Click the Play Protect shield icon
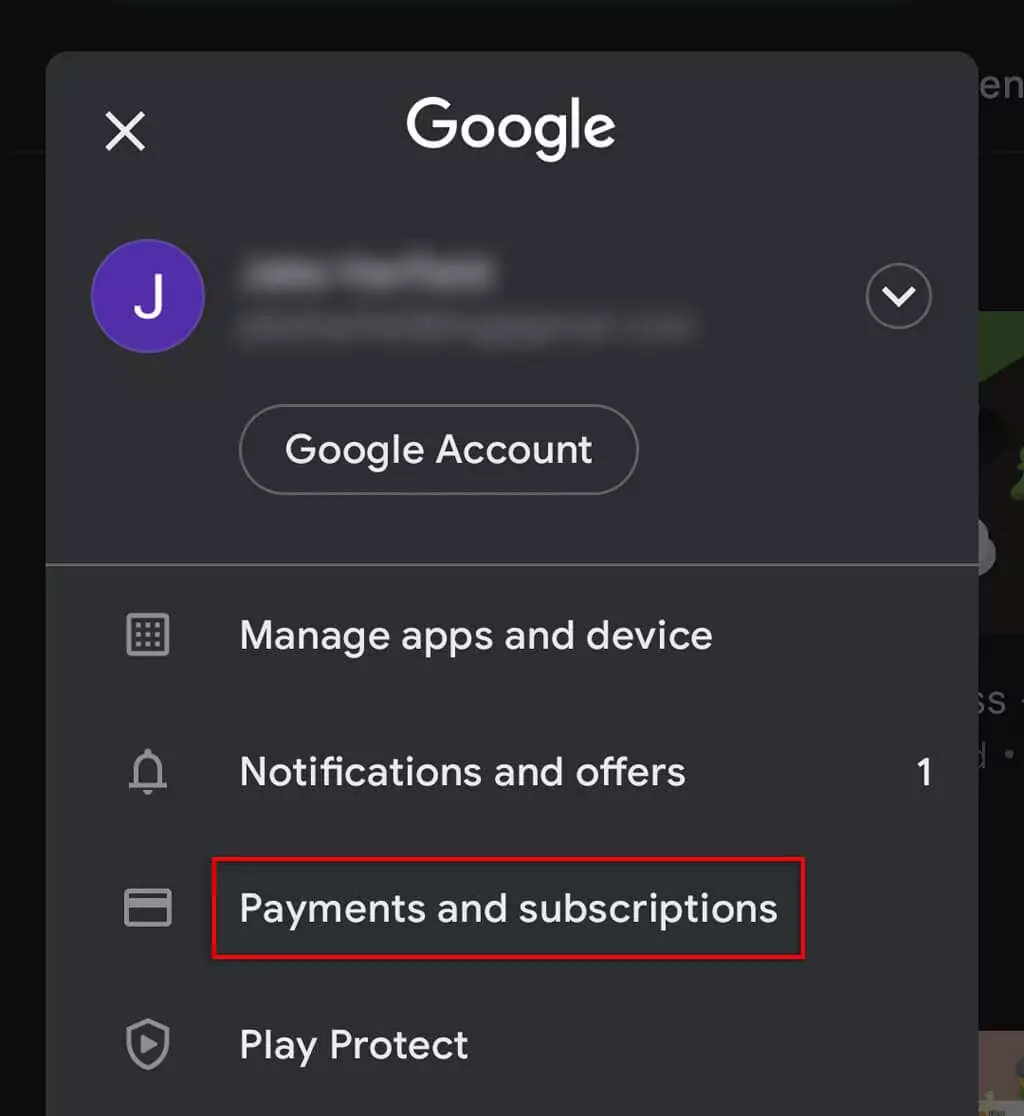This screenshot has height=1116, width=1024. [x=148, y=1044]
